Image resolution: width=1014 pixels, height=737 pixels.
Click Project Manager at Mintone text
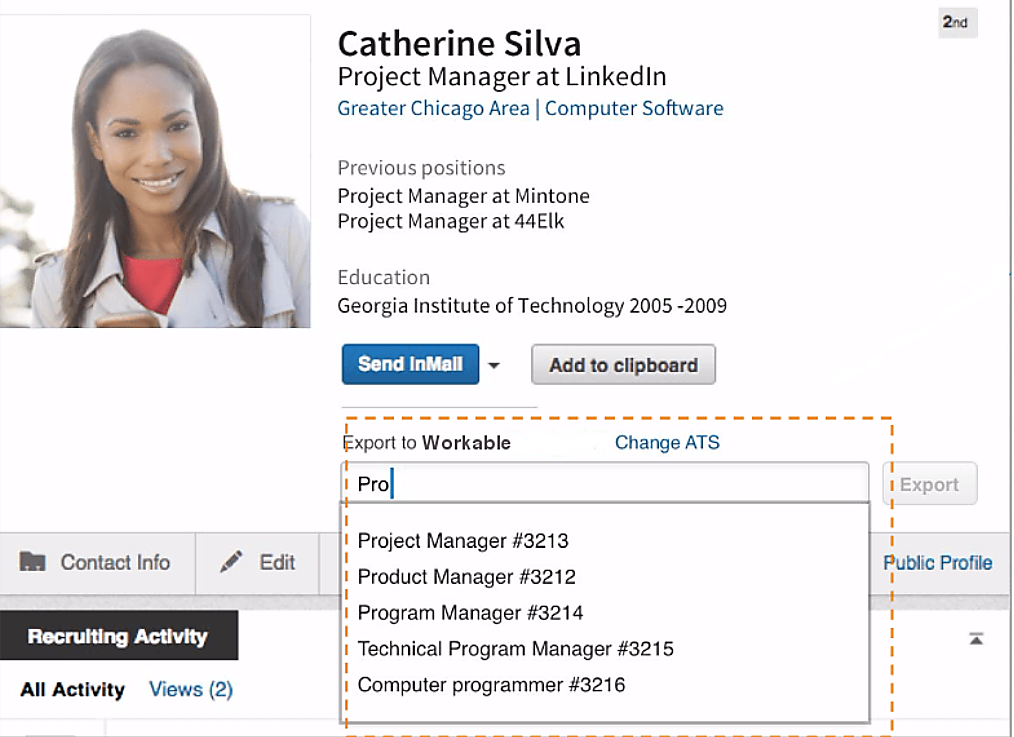464,196
